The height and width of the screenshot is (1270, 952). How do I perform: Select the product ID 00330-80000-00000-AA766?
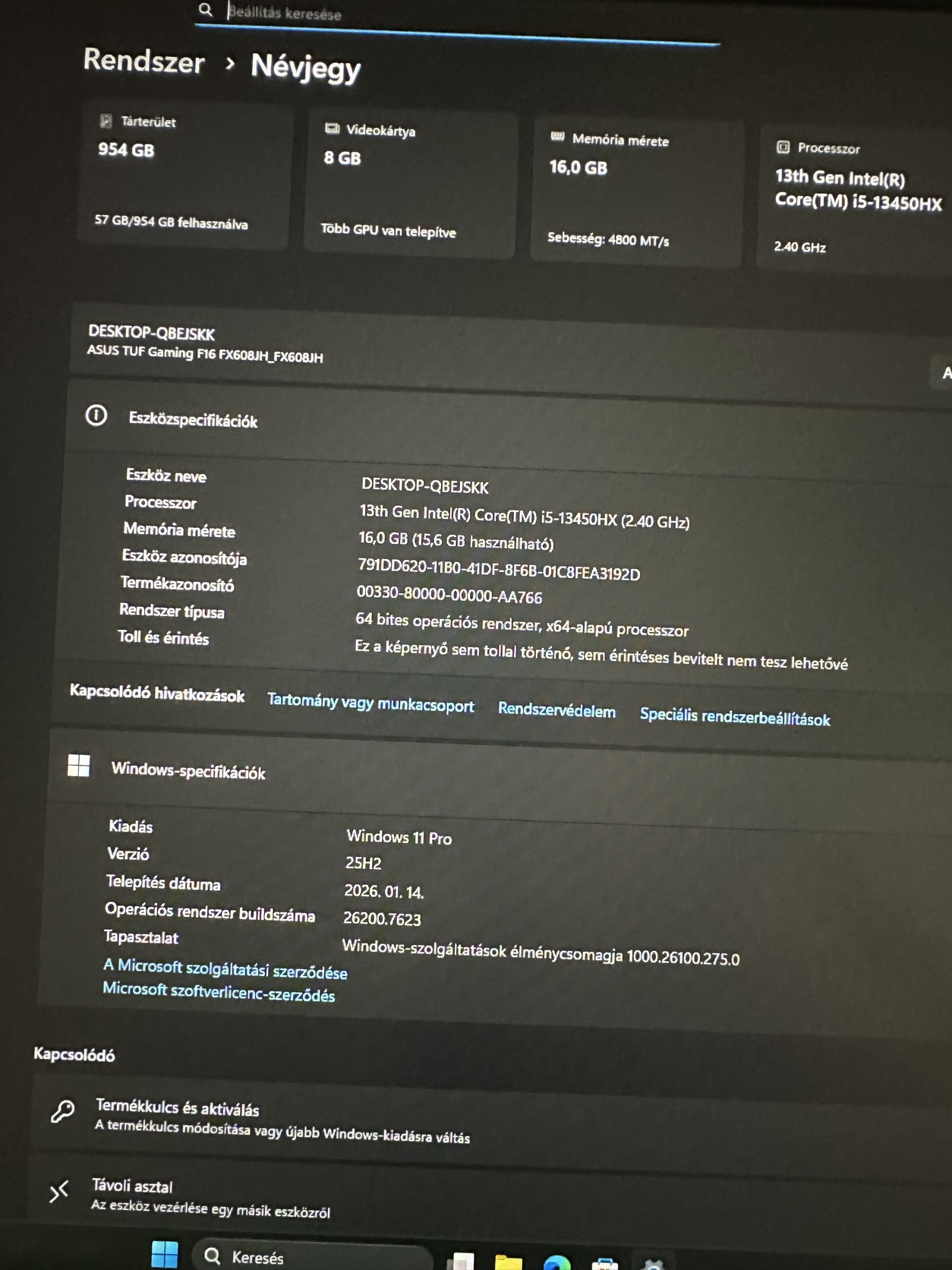click(x=449, y=595)
